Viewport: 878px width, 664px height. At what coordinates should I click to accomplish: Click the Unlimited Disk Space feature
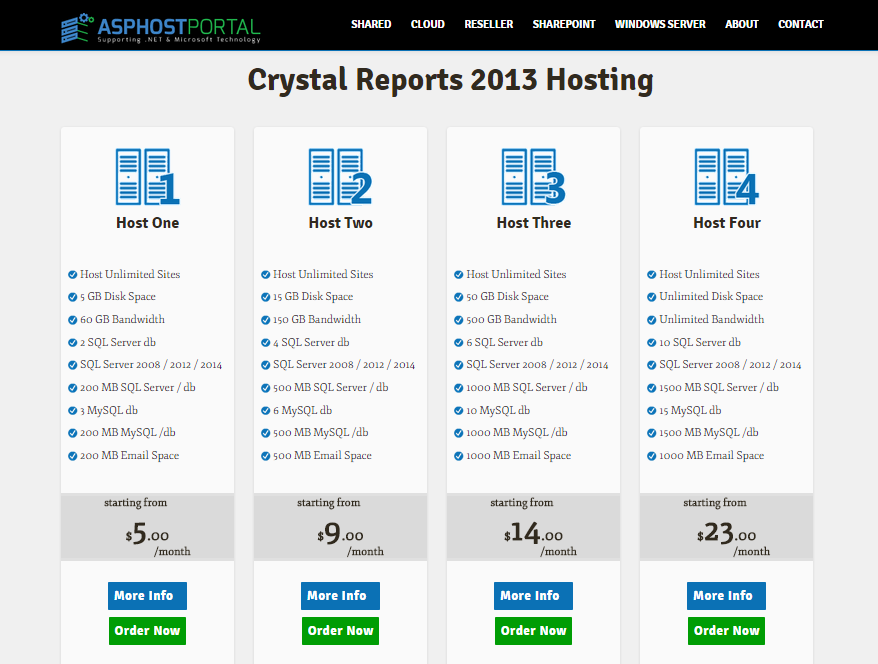click(711, 297)
